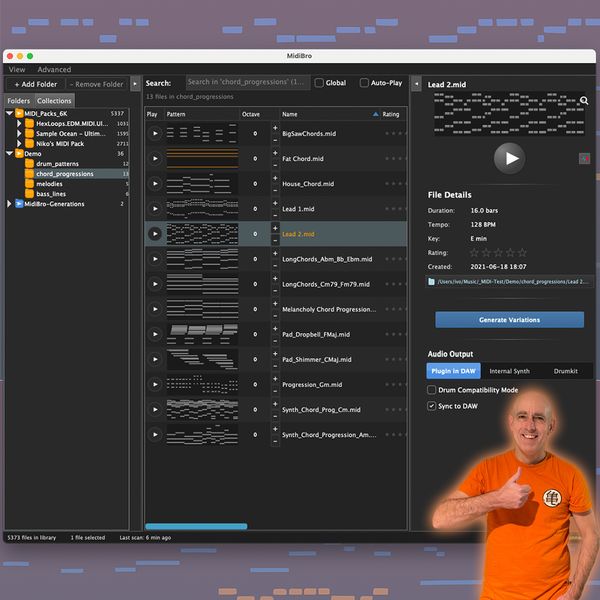
Task: Play Melancholy Chord Progression preview
Action: coord(155,309)
